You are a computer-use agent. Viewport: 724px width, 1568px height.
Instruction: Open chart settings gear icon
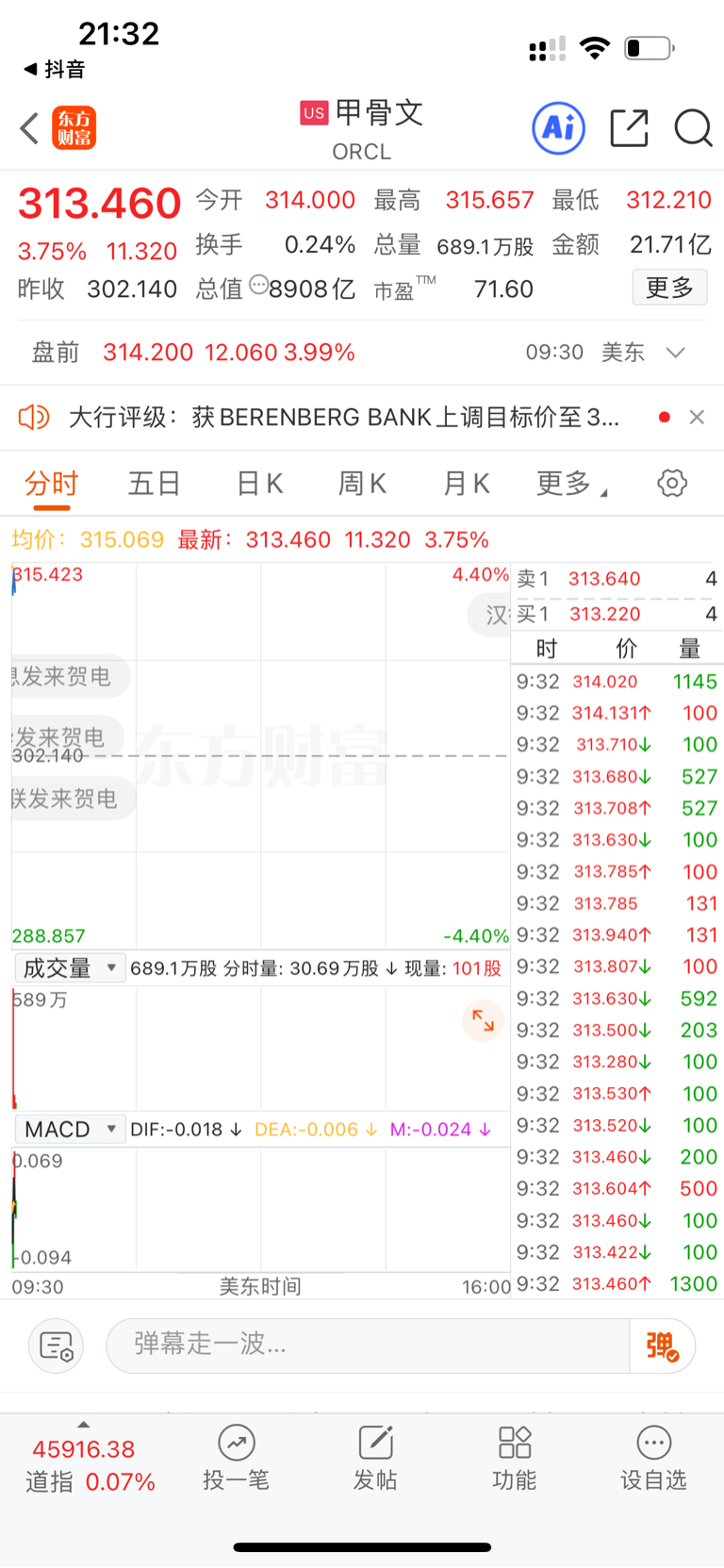tap(672, 484)
